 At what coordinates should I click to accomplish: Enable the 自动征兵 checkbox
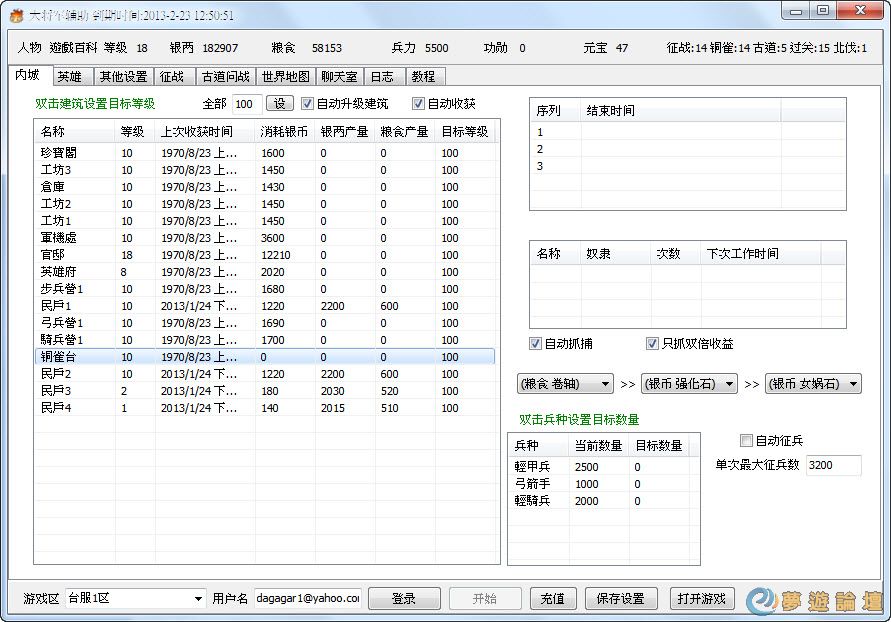(746, 441)
